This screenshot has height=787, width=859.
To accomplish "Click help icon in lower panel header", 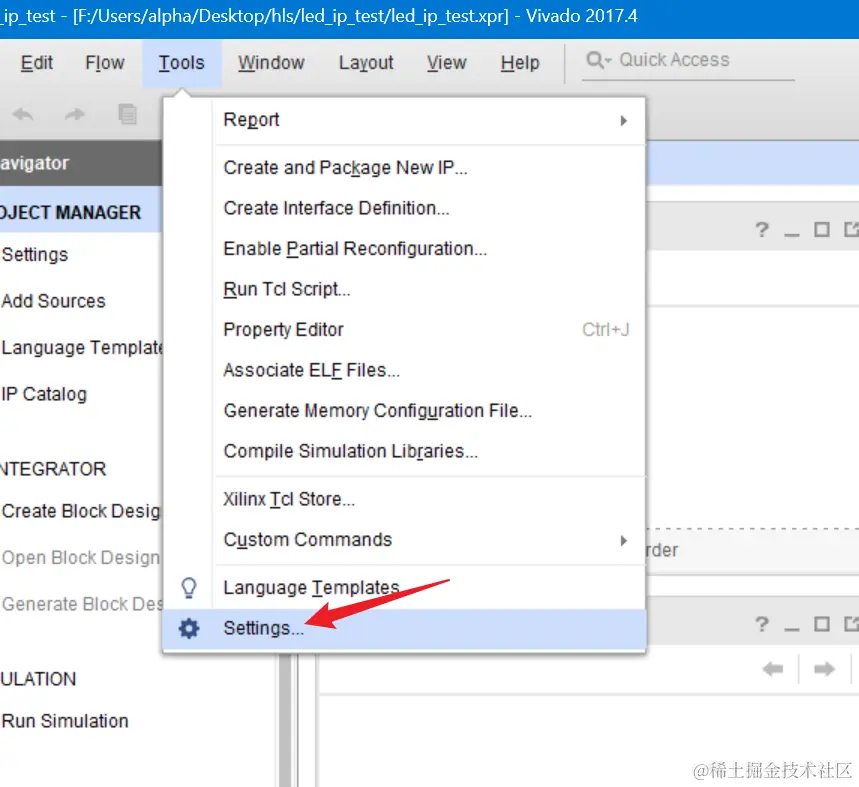I will (x=762, y=624).
